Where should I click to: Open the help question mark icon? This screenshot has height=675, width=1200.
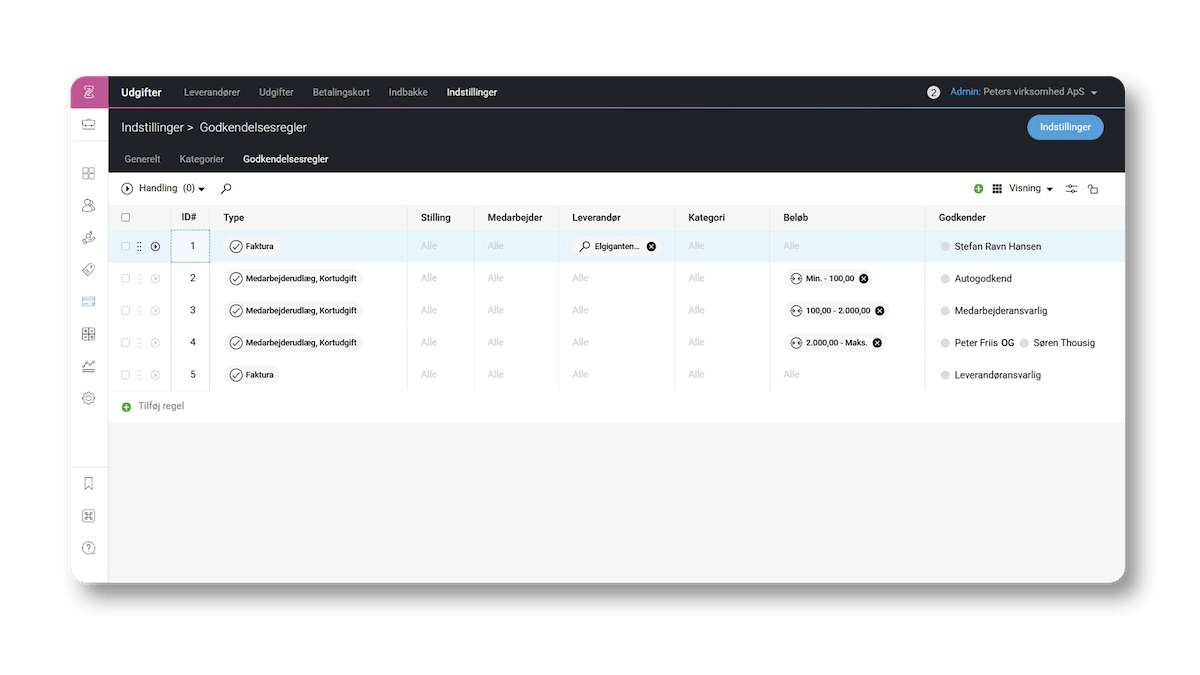[88, 548]
